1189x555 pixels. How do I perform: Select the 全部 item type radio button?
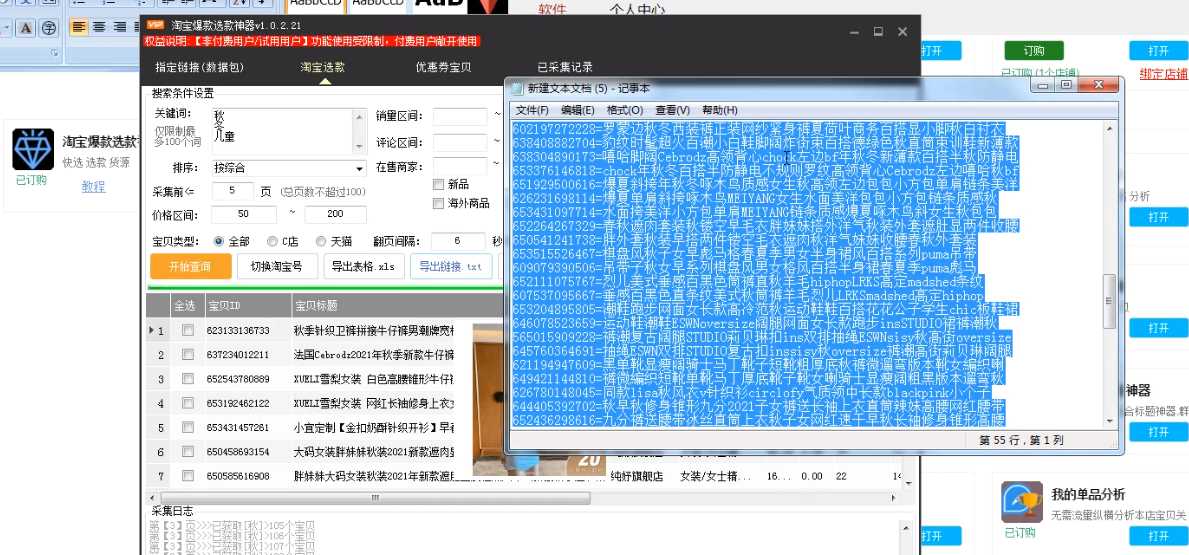[x=219, y=241]
